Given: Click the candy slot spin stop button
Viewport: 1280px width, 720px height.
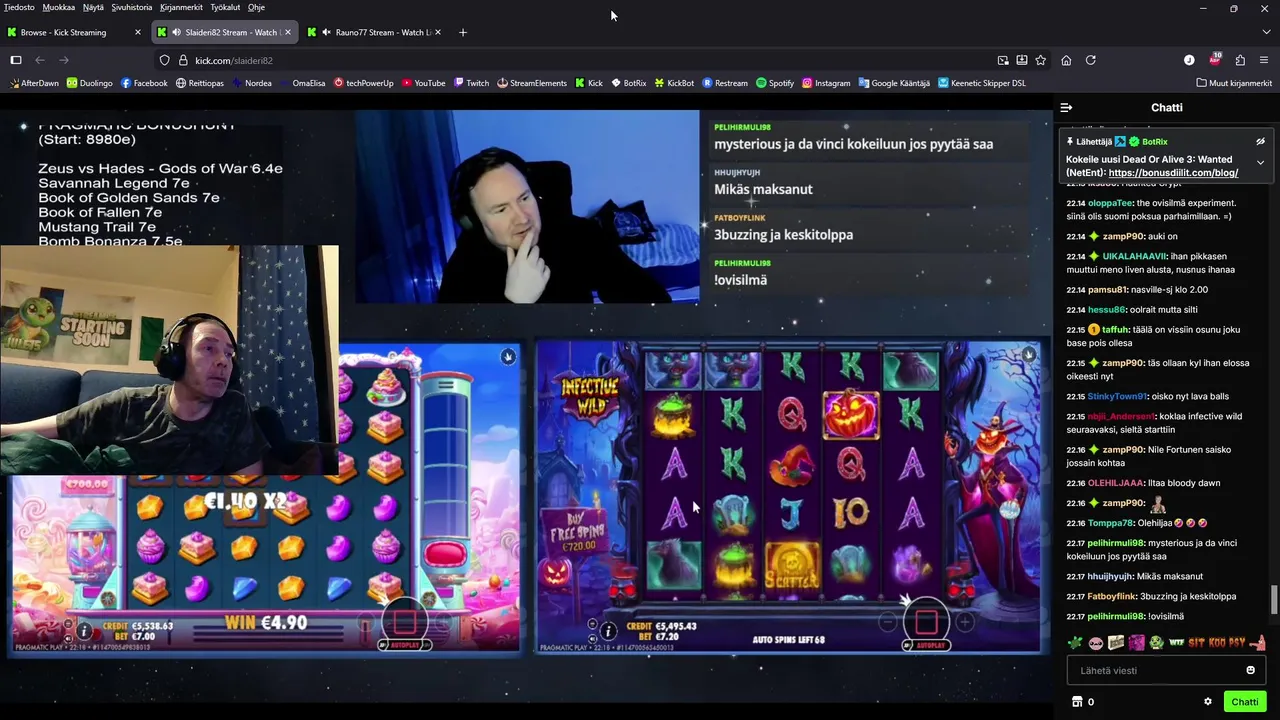Looking at the screenshot, I should [404, 622].
